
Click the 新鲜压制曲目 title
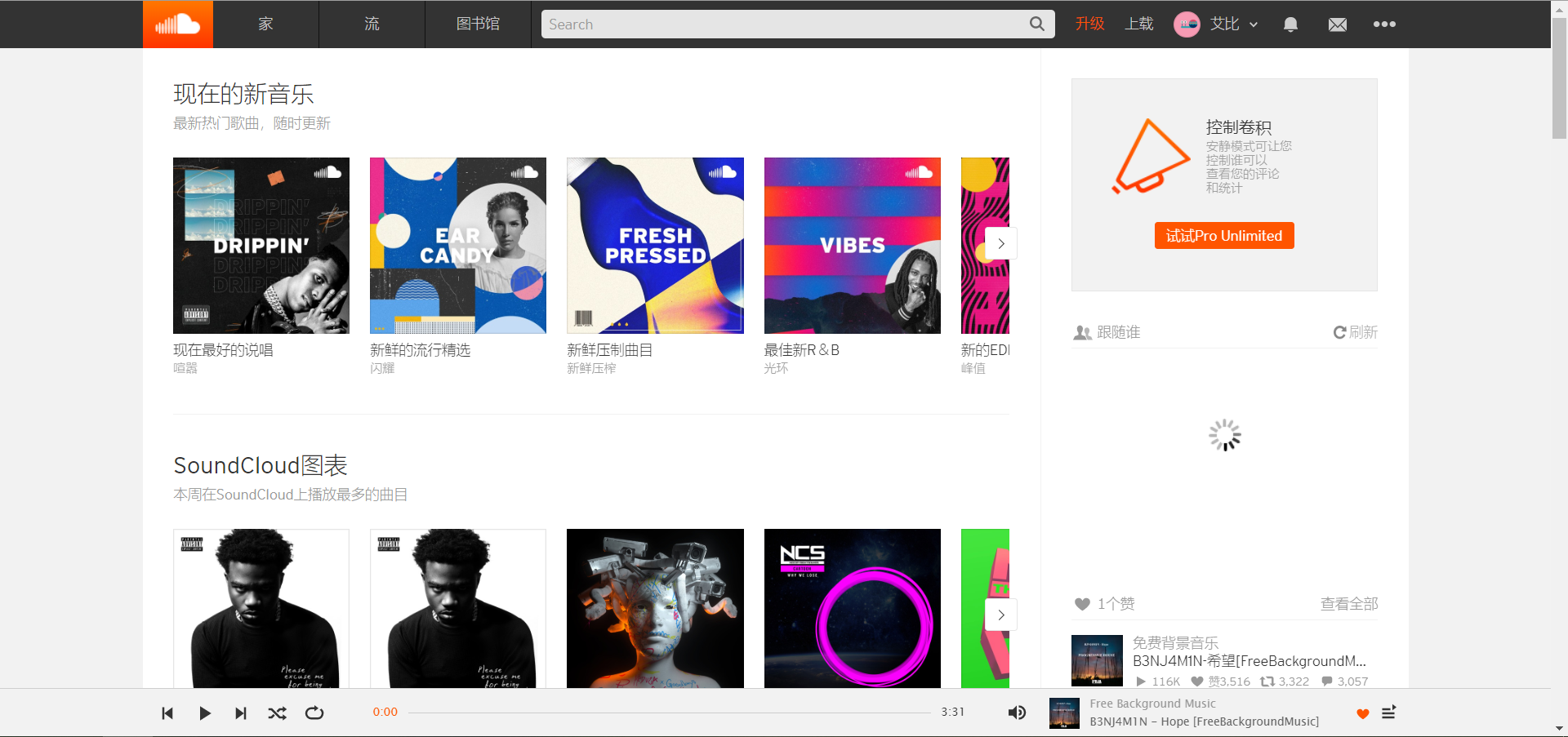point(609,350)
